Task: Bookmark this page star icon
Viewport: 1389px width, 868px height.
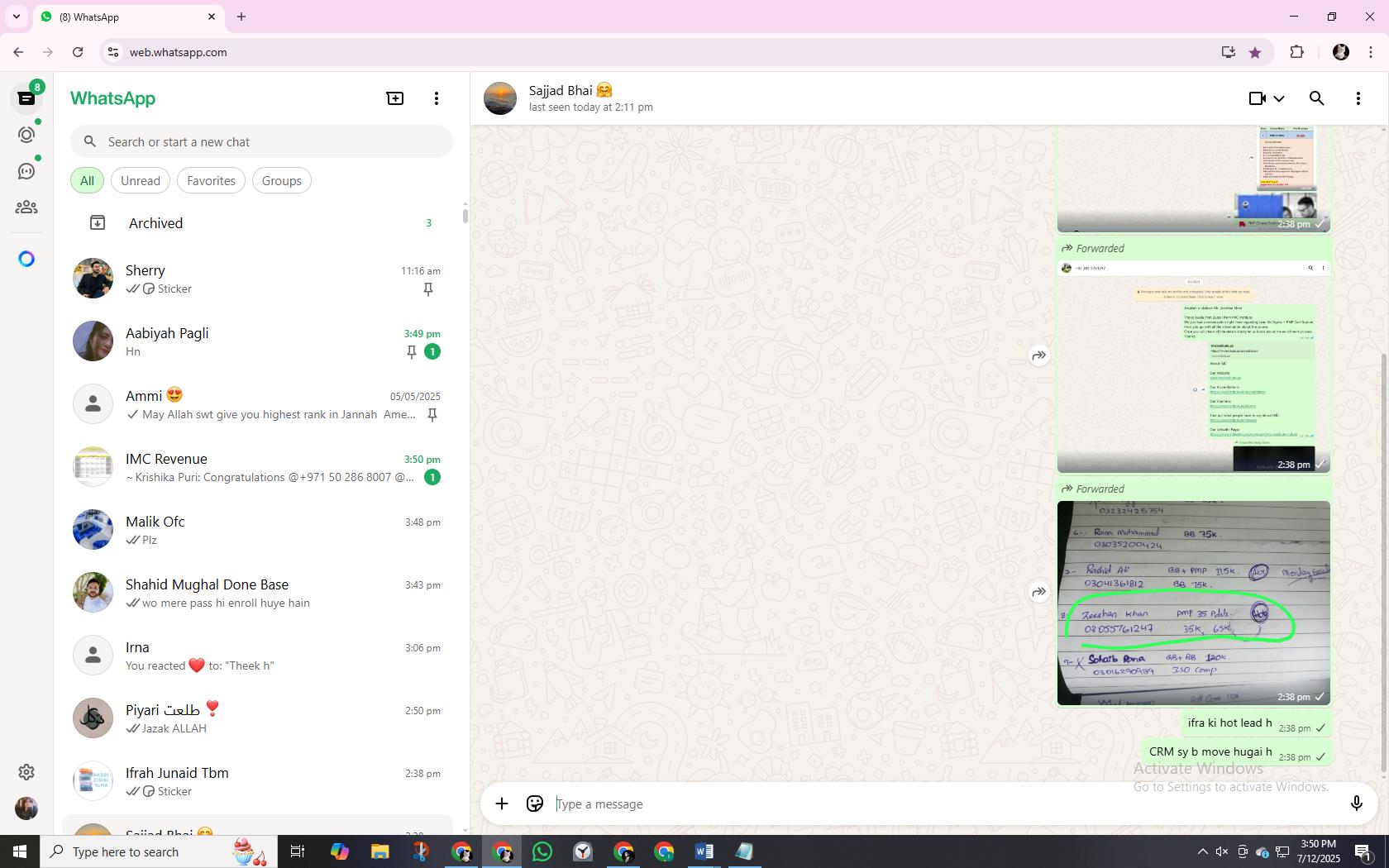Action: [x=1255, y=52]
